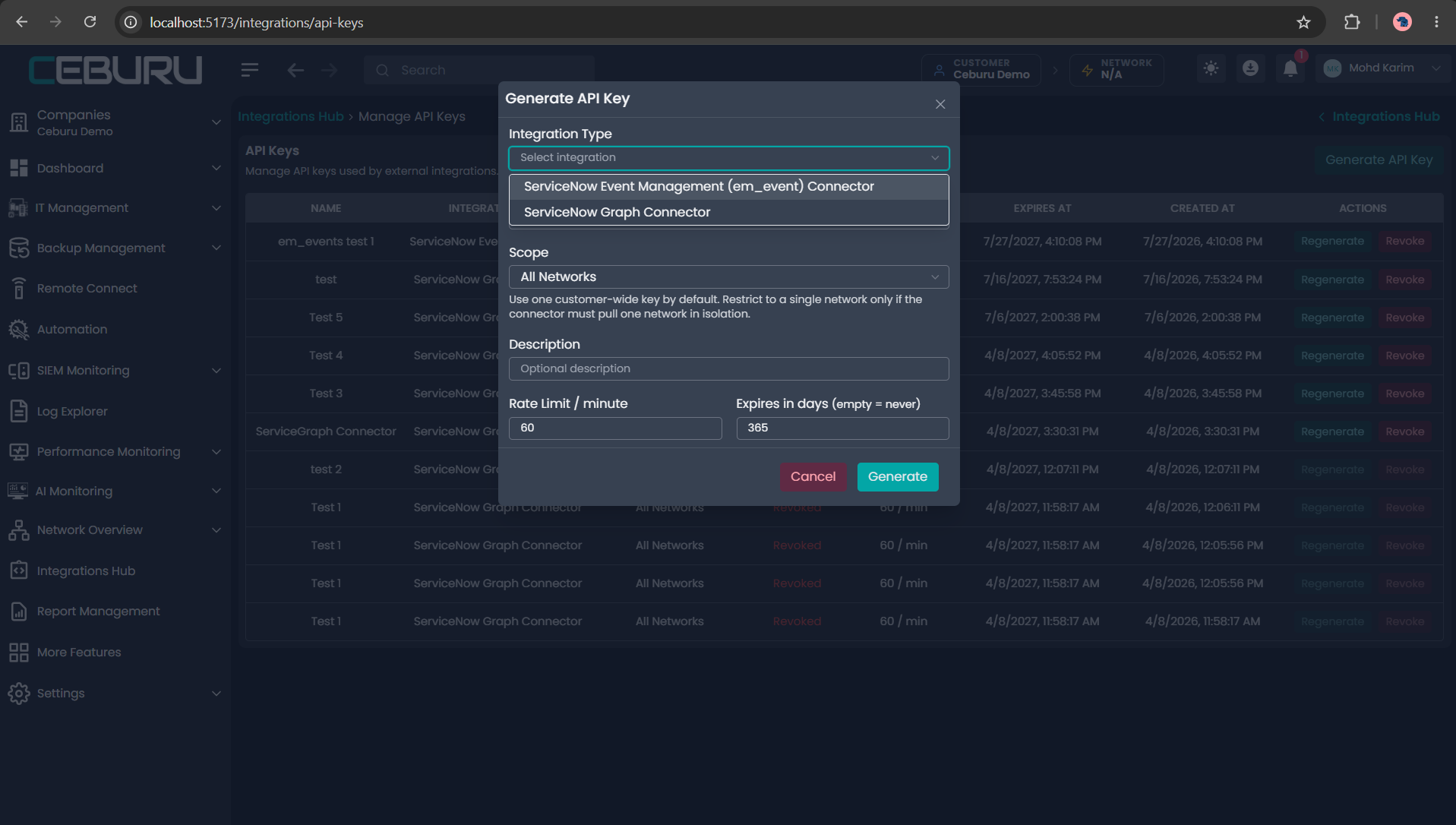Select ServiceNow Event Management (em_event) Connector option

(x=728, y=187)
